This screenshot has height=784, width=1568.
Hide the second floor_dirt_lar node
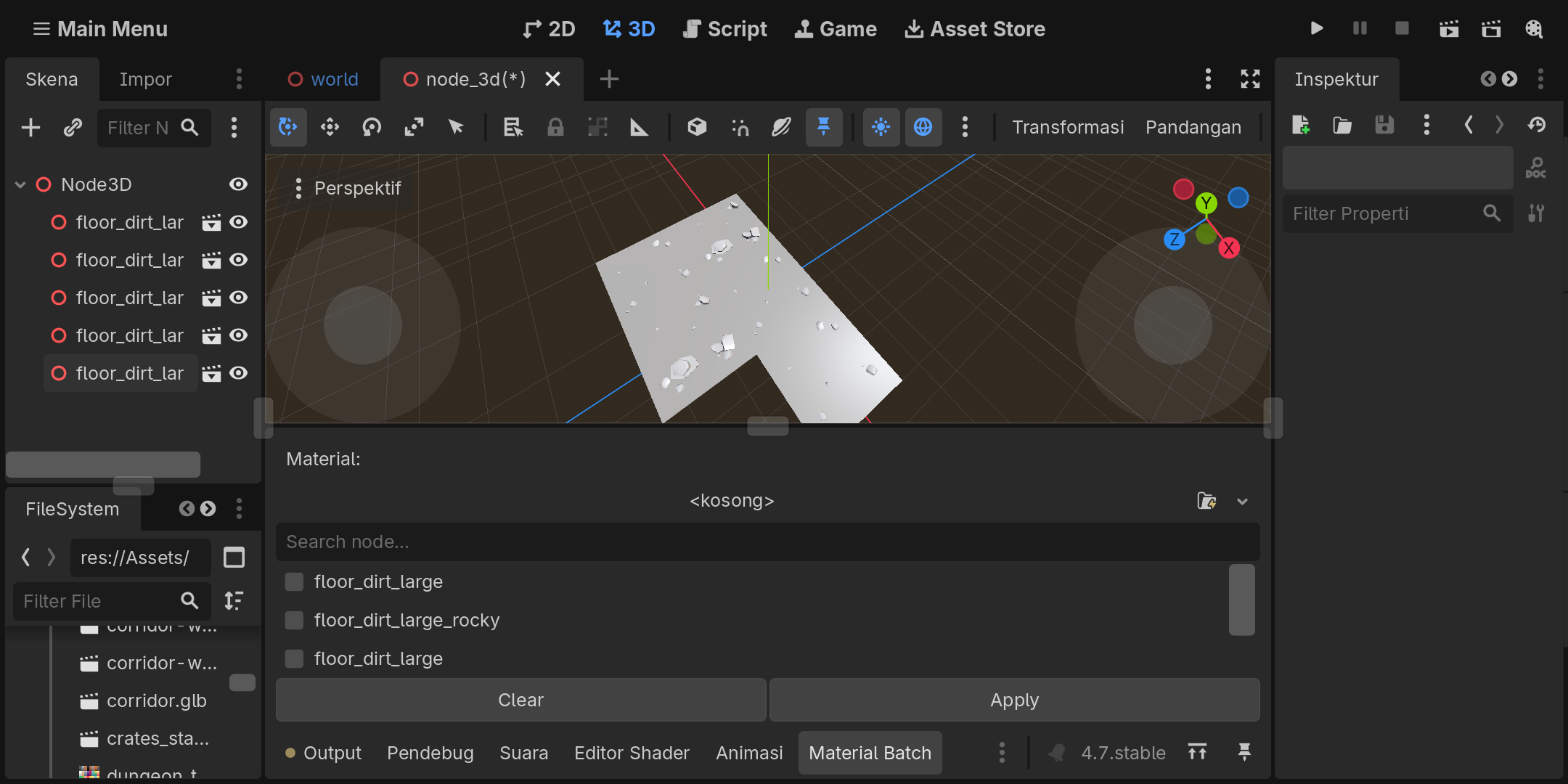click(238, 260)
